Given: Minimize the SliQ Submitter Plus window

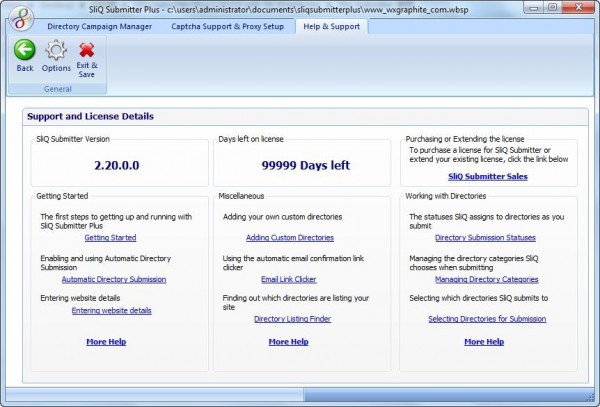Looking at the screenshot, I should (x=535, y=8).
